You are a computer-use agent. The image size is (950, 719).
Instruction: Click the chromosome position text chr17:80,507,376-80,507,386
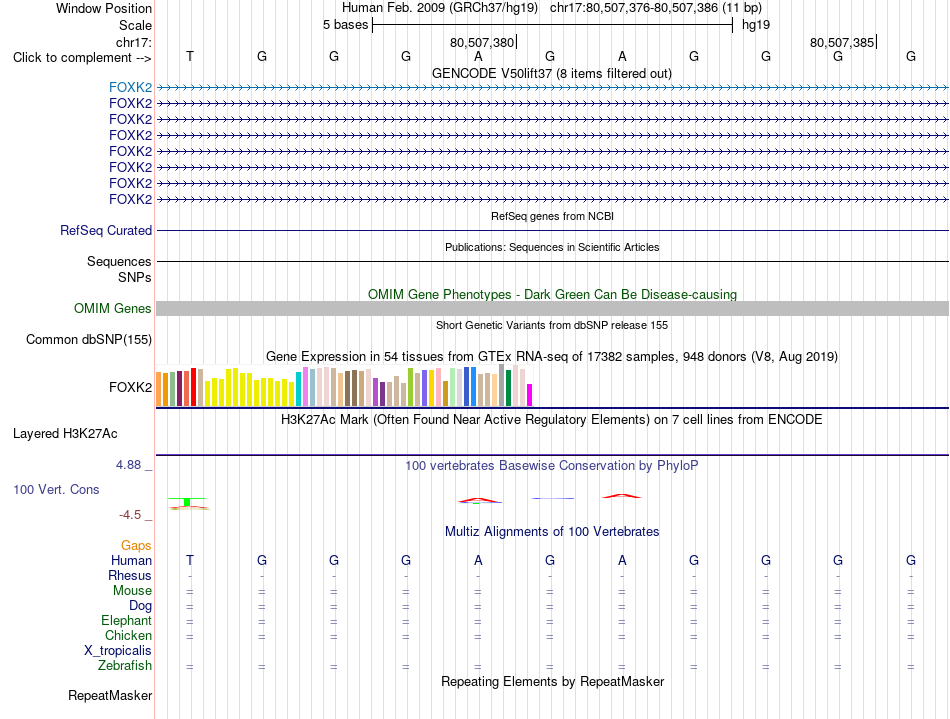point(634,8)
